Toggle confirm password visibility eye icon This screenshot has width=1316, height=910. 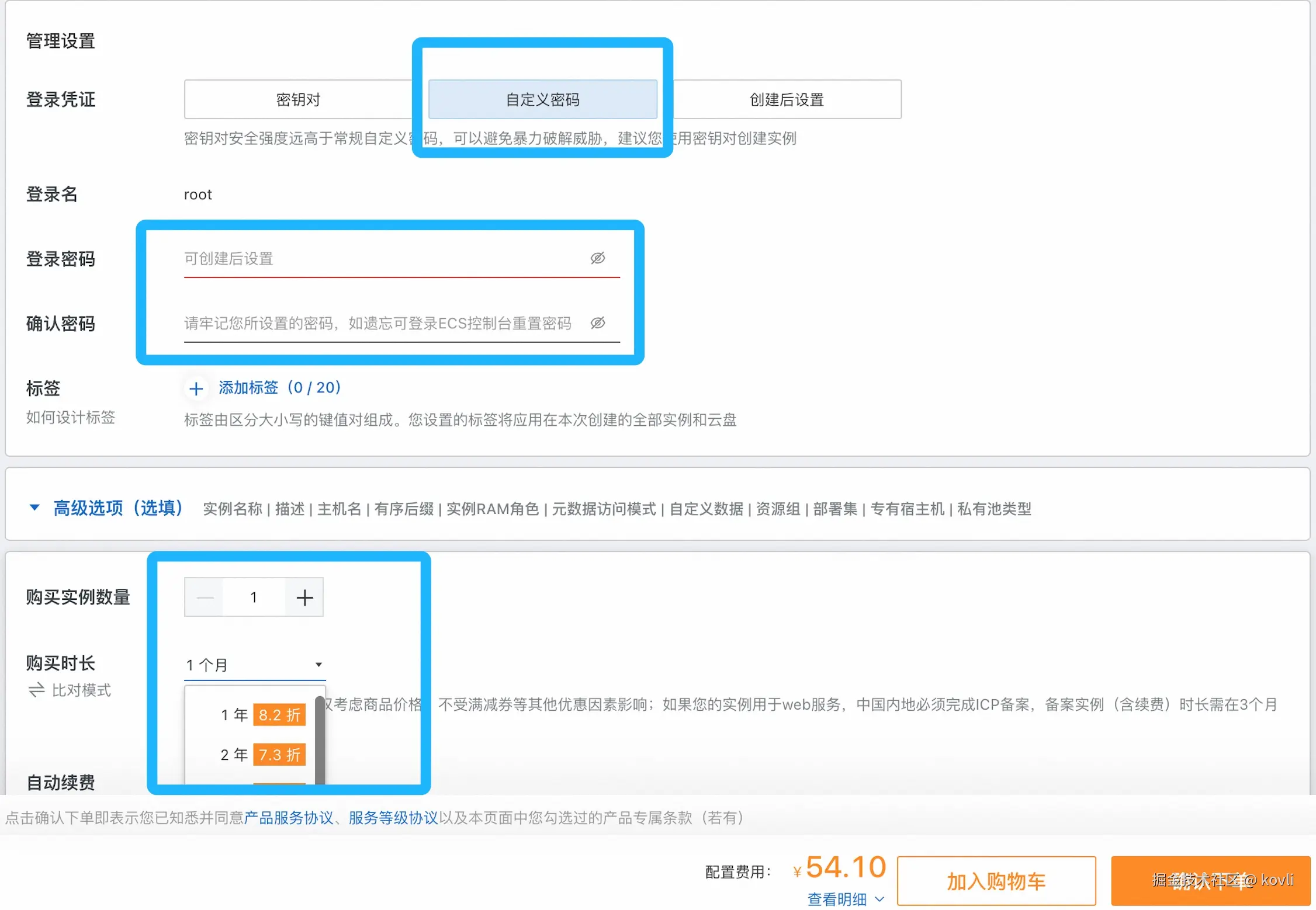tap(597, 323)
